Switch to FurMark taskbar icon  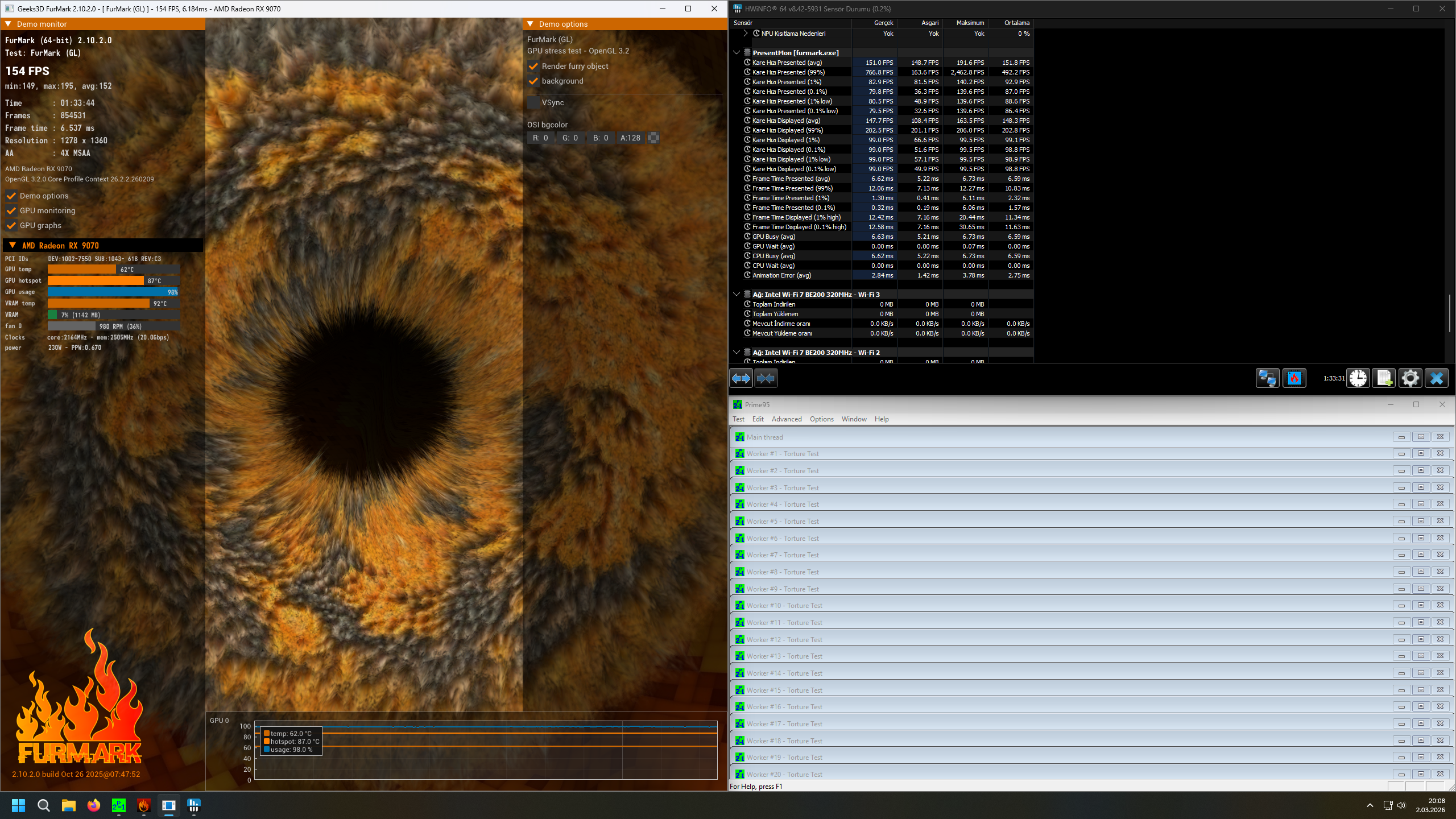click(x=143, y=805)
